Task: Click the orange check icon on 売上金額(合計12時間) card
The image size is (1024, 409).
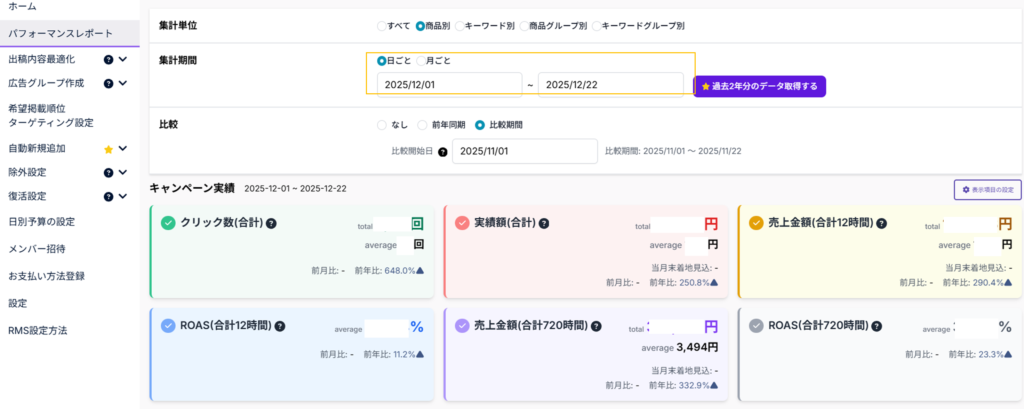Action: pos(756,223)
